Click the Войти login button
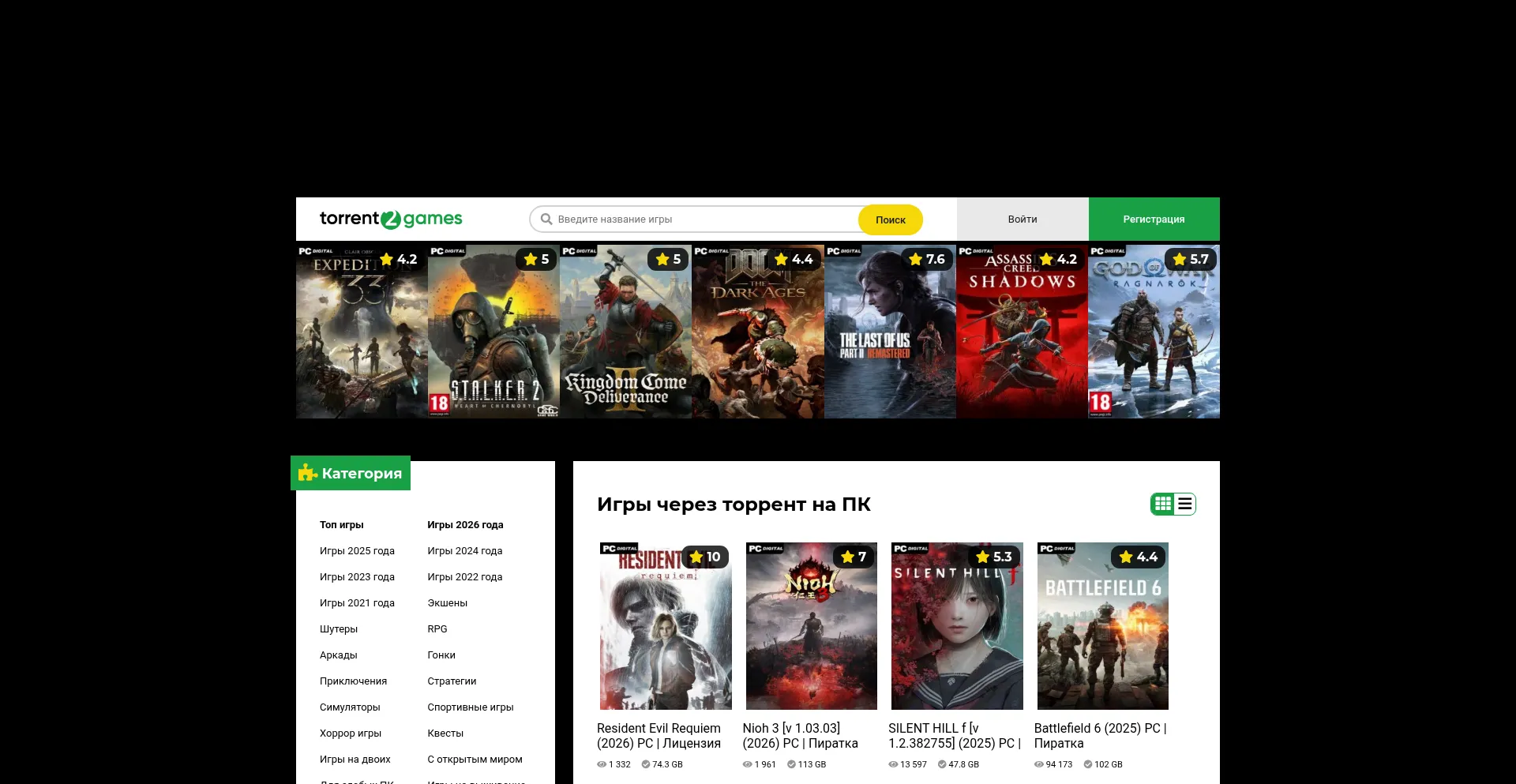1516x784 pixels. coord(1023,219)
